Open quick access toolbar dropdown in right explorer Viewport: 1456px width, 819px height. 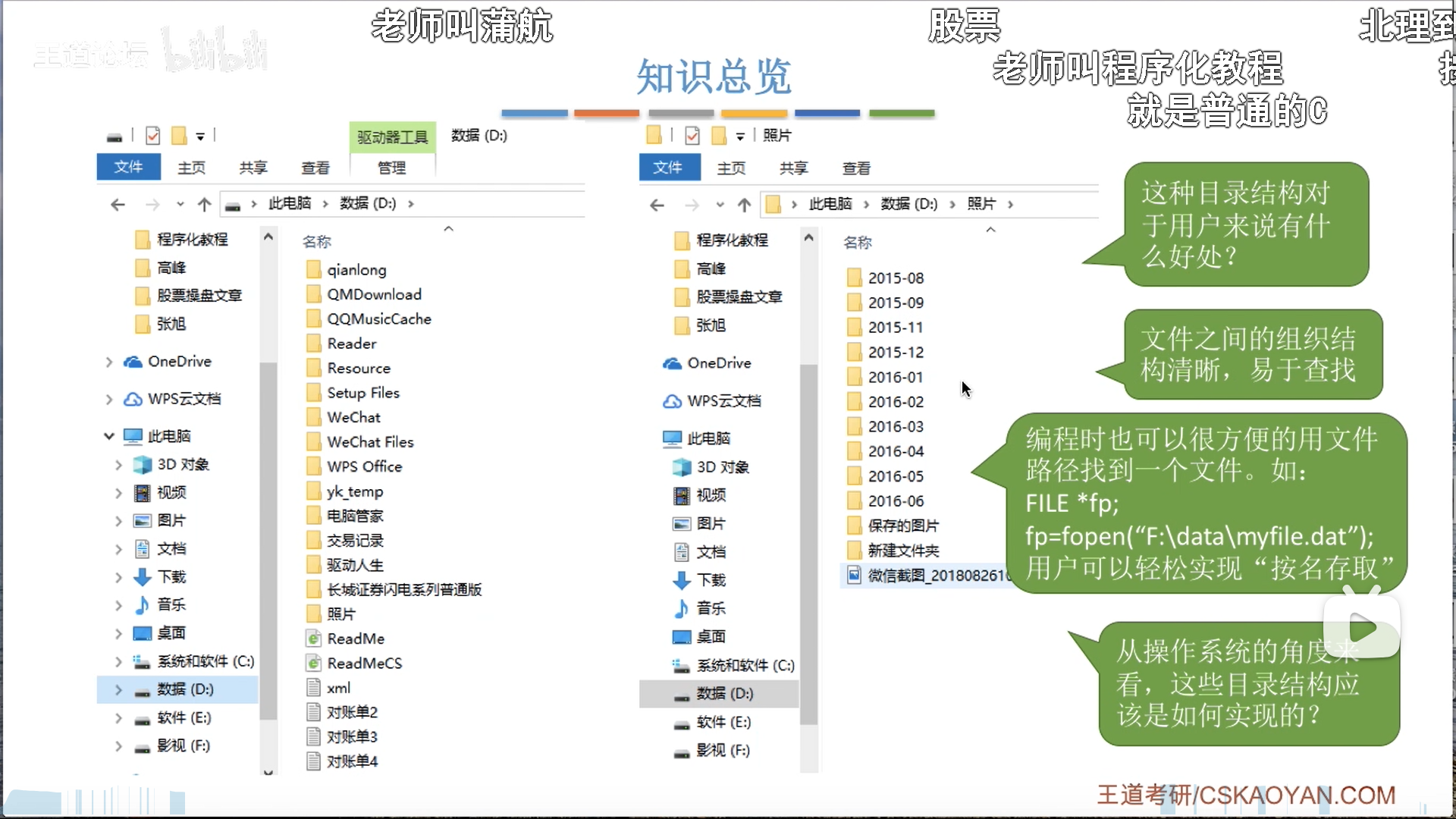click(740, 136)
